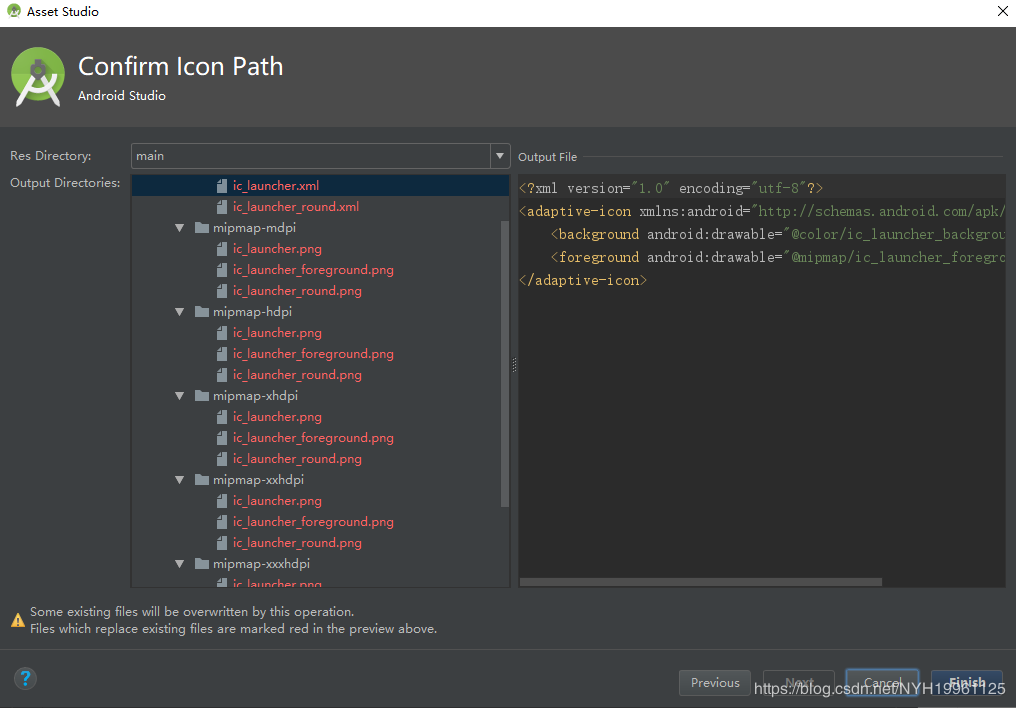This screenshot has width=1016, height=708.
Task: Collapse the mipmap-mdpi folder
Action: [x=180, y=228]
